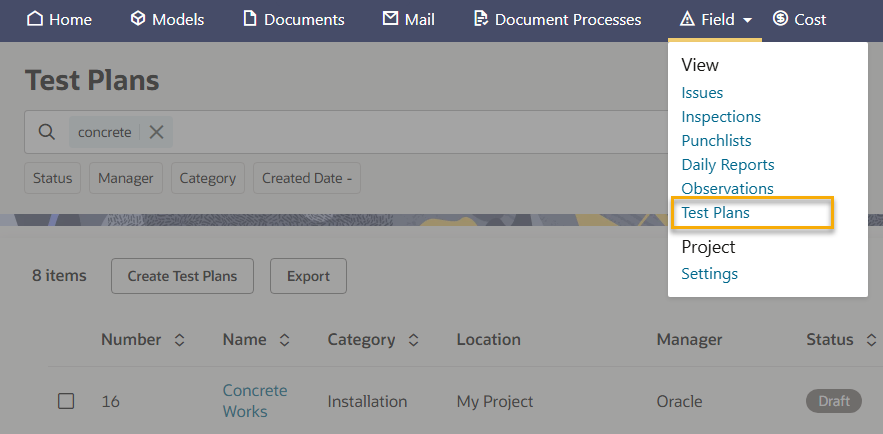Select checkbox for test plan 16

point(66,401)
